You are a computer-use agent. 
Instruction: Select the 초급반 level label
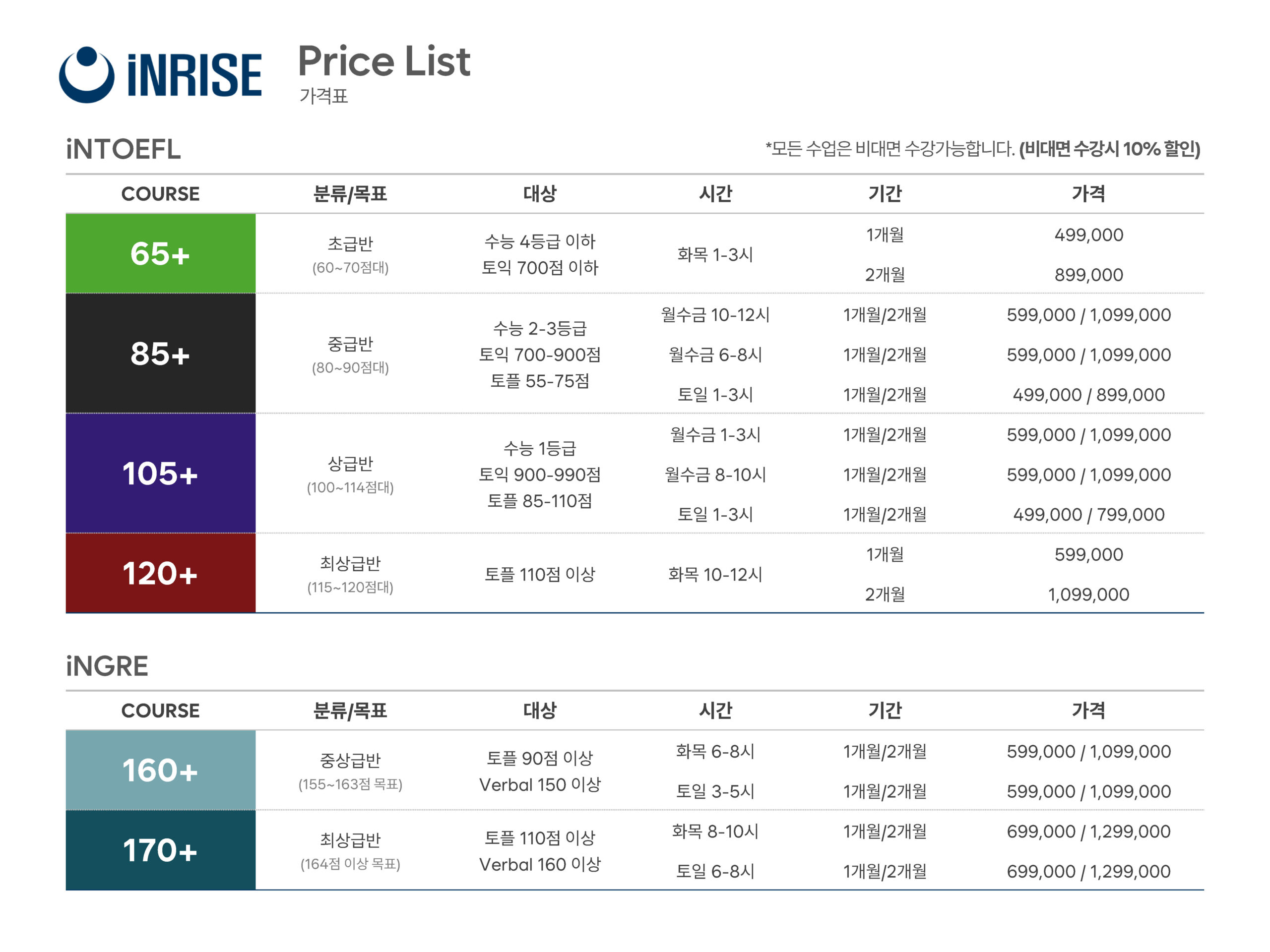[x=350, y=244]
